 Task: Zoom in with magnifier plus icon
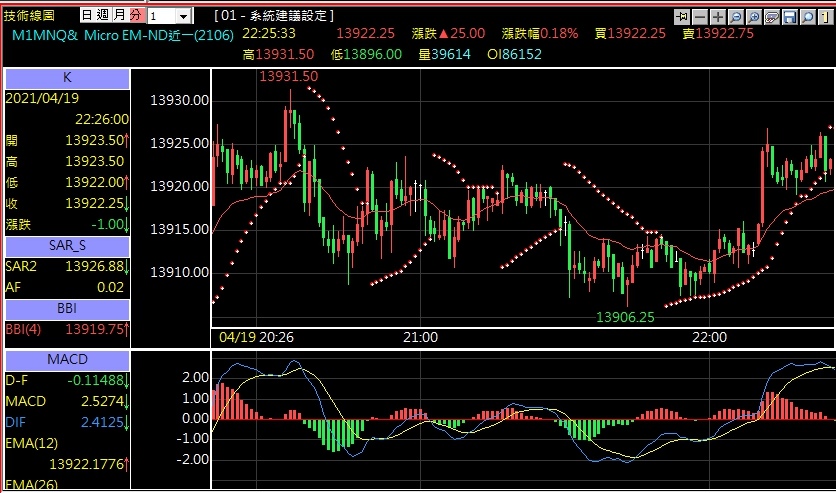754,17
